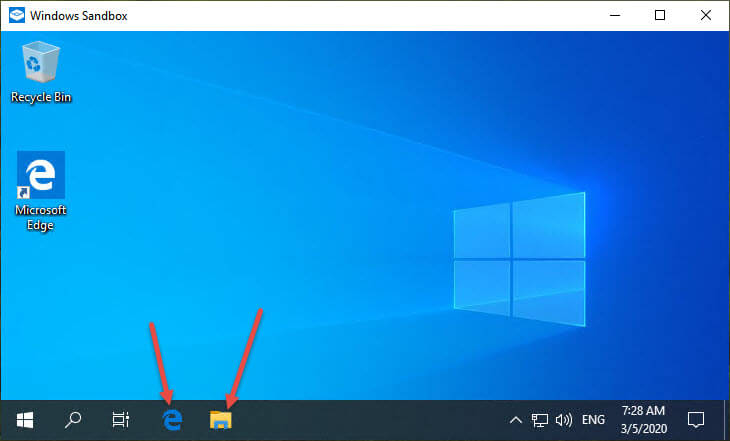Screen dimensions: 730x441
Task: Click the "Windows Sandbox" title text
Action: pos(79,16)
